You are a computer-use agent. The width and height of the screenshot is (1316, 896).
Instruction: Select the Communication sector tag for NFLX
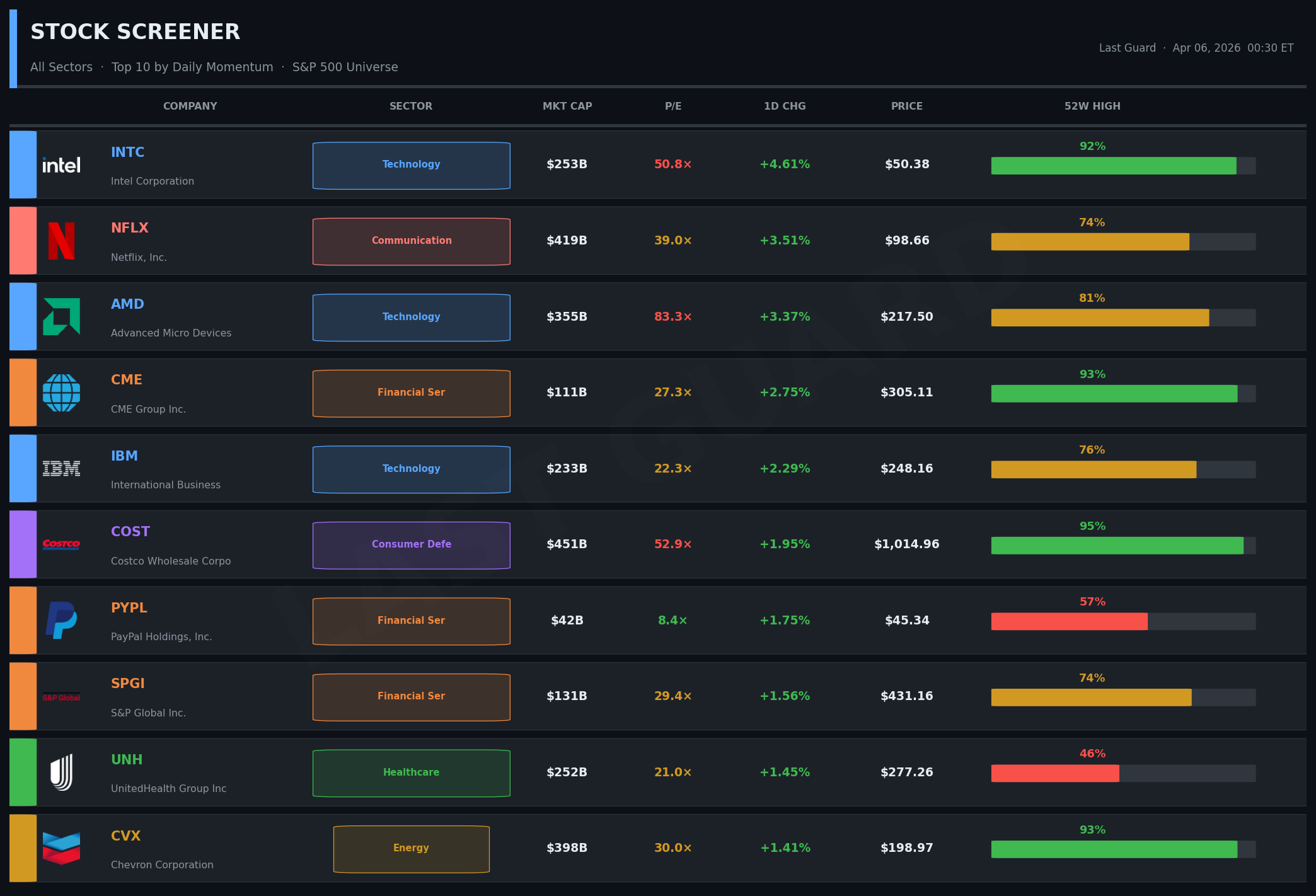[x=412, y=241]
